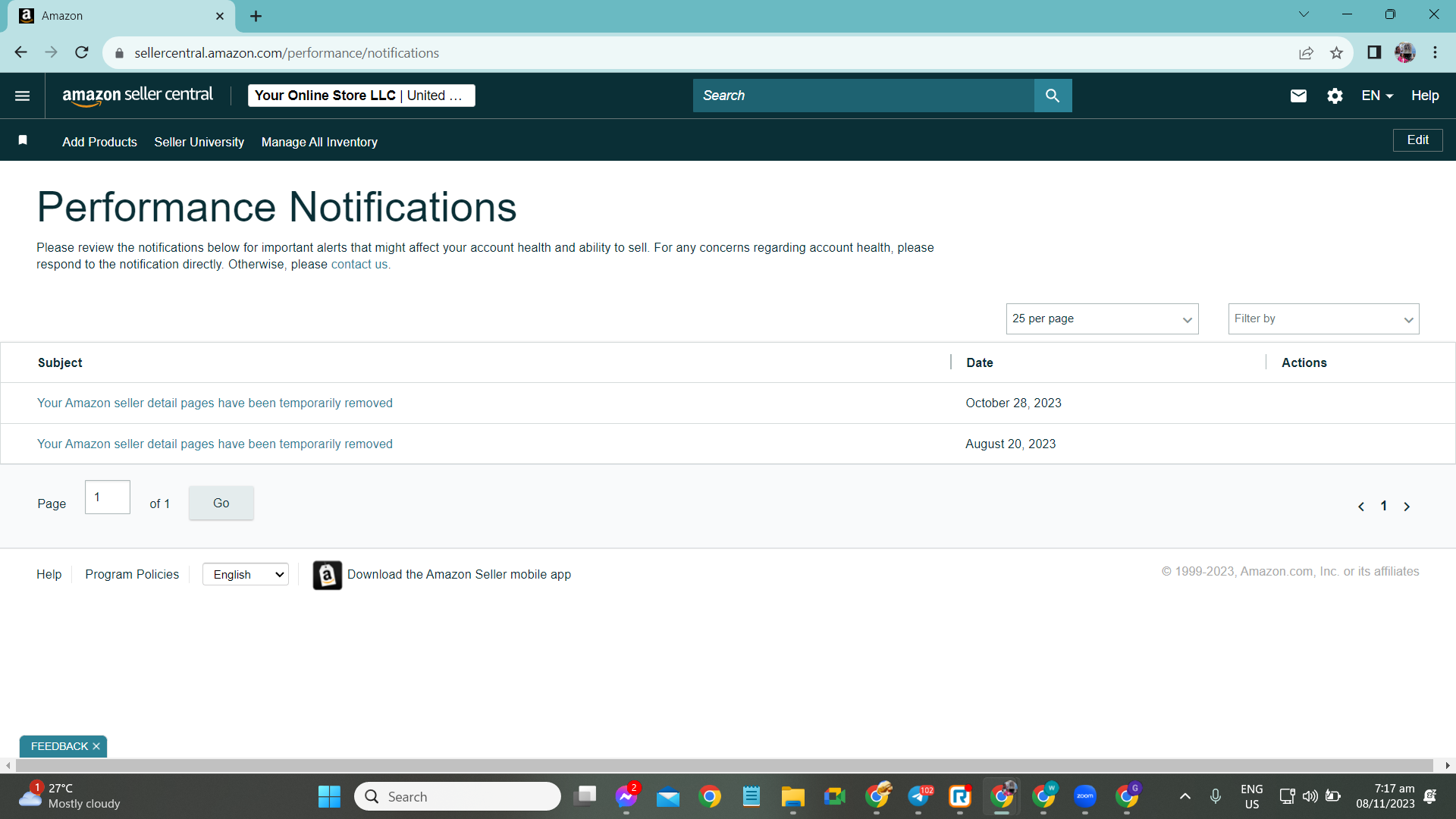Open Telegram from the taskbar
This screenshot has height=819, width=1456.
tap(919, 796)
